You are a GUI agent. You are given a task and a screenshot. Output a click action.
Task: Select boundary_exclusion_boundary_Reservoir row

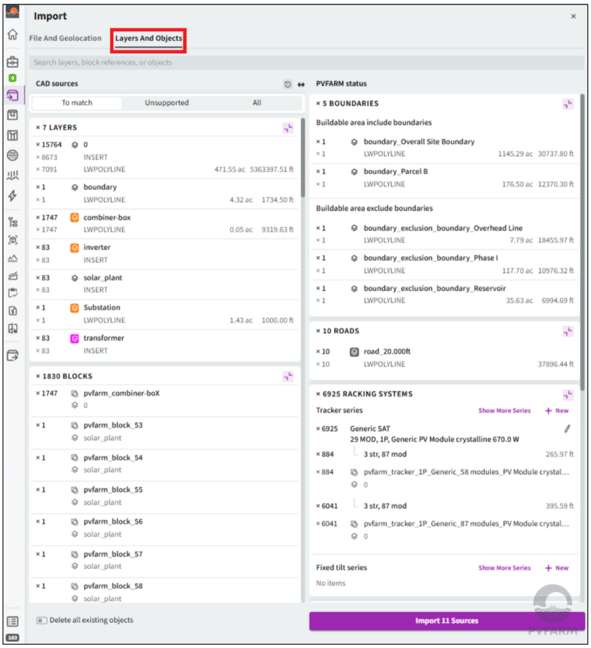point(445,295)
